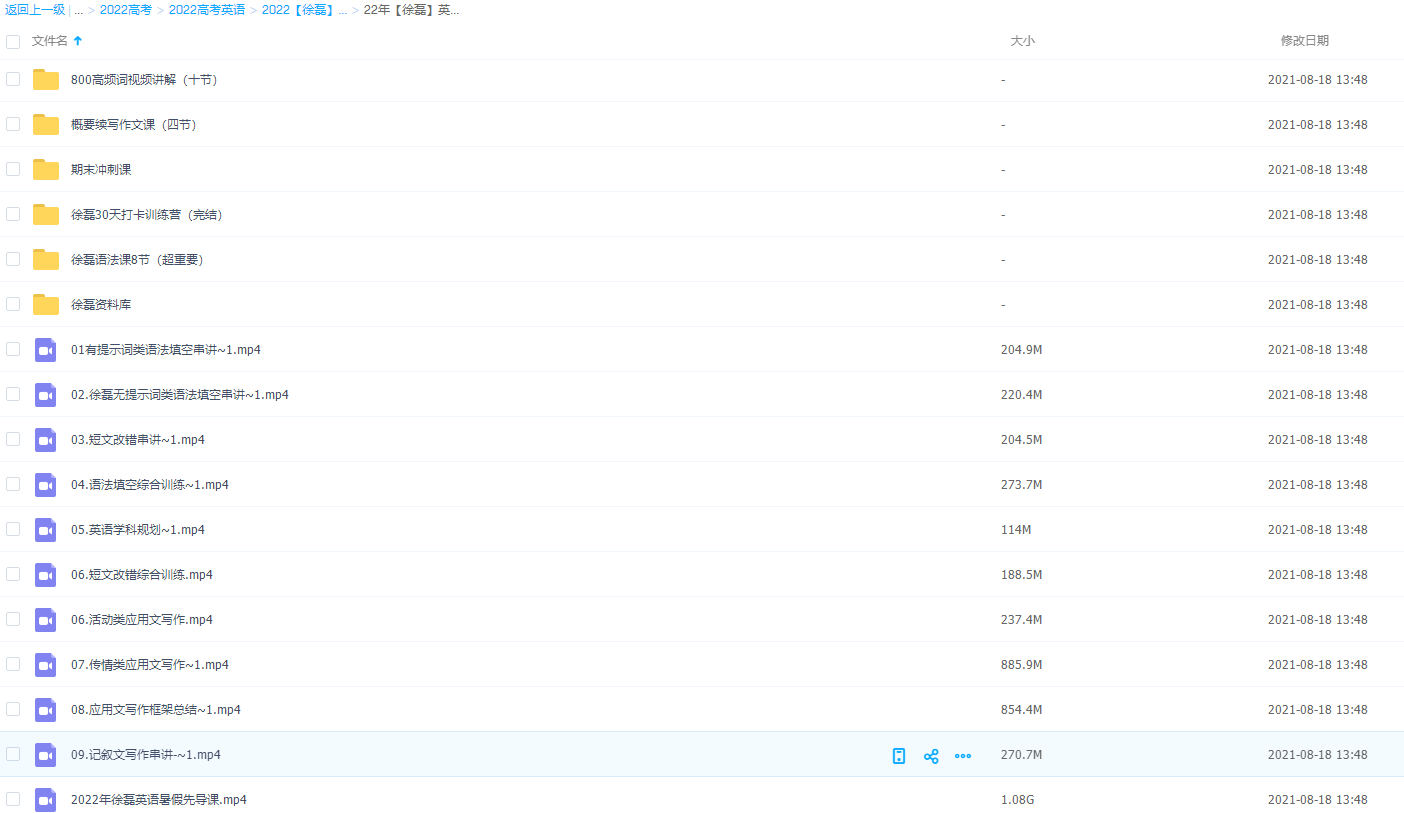Click the sort arrow next to 文件名

click(78, 41)
